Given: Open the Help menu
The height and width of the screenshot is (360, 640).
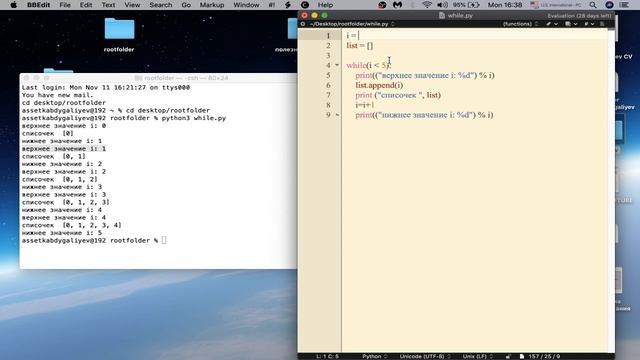Looking at the screenshot, I should 325,5.
